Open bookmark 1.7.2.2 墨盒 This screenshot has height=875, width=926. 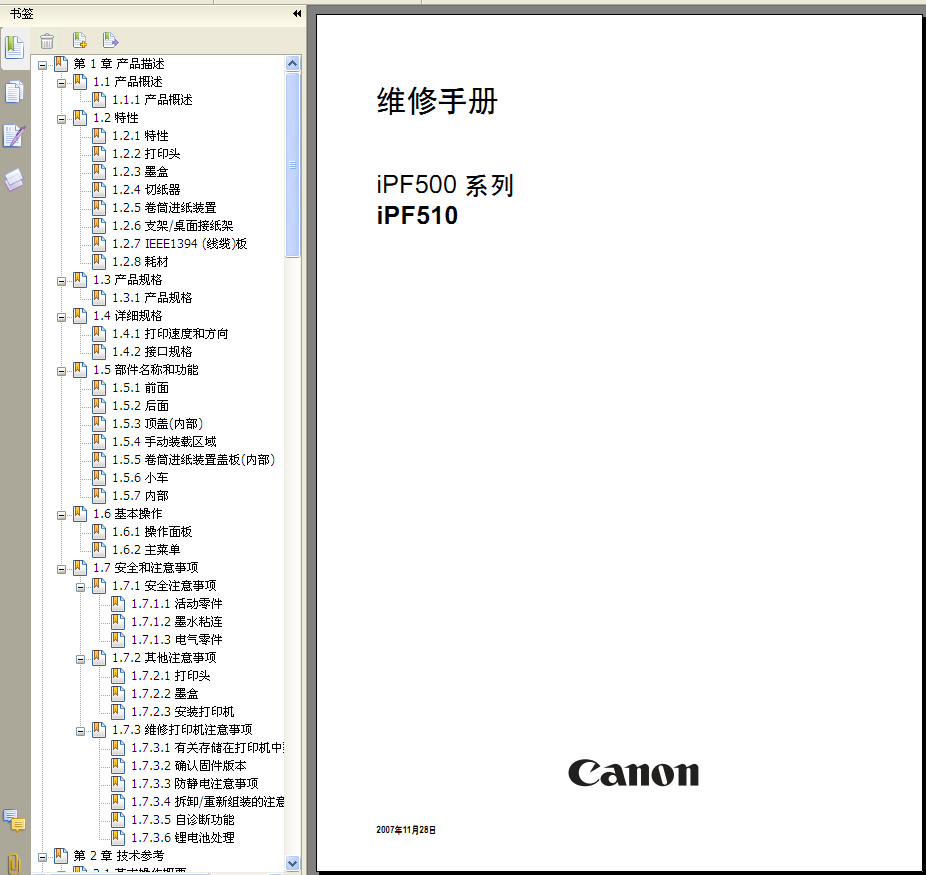(165, 694)
